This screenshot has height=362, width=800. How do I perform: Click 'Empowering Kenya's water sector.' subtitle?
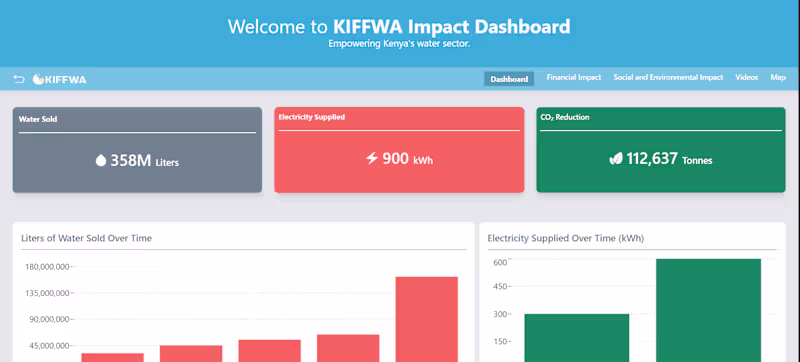(x=399, y=44)
